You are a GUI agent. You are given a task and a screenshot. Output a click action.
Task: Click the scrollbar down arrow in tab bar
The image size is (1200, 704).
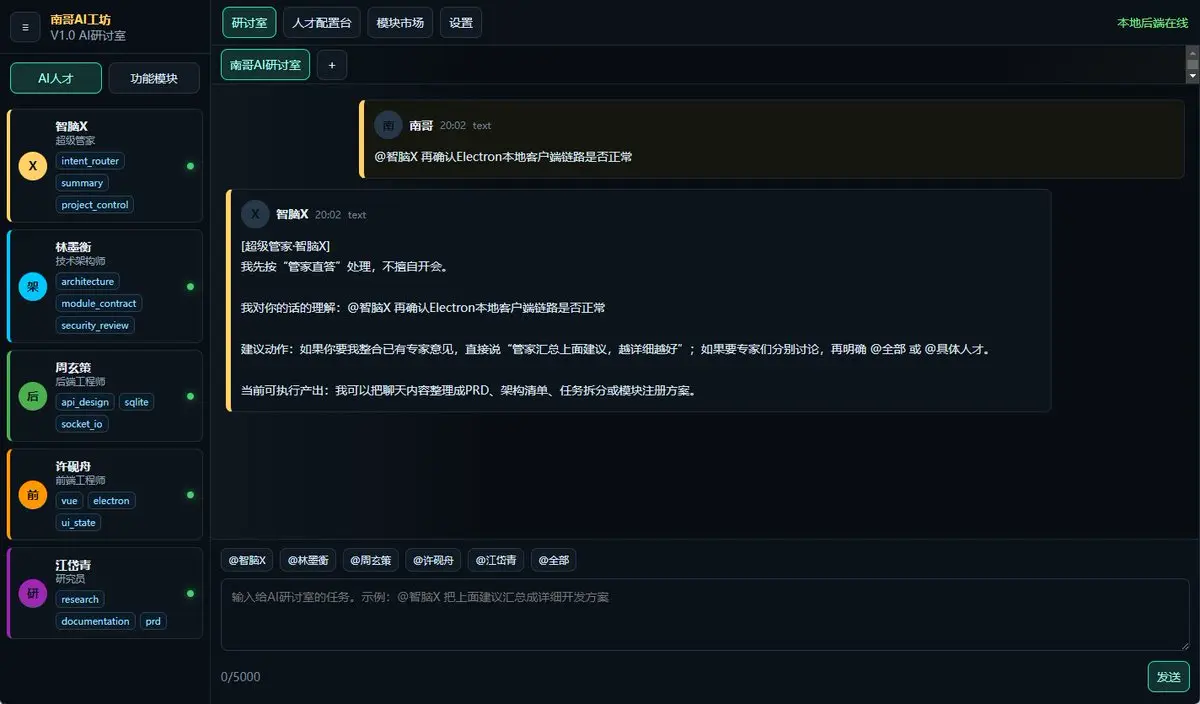coord(1192,76)
